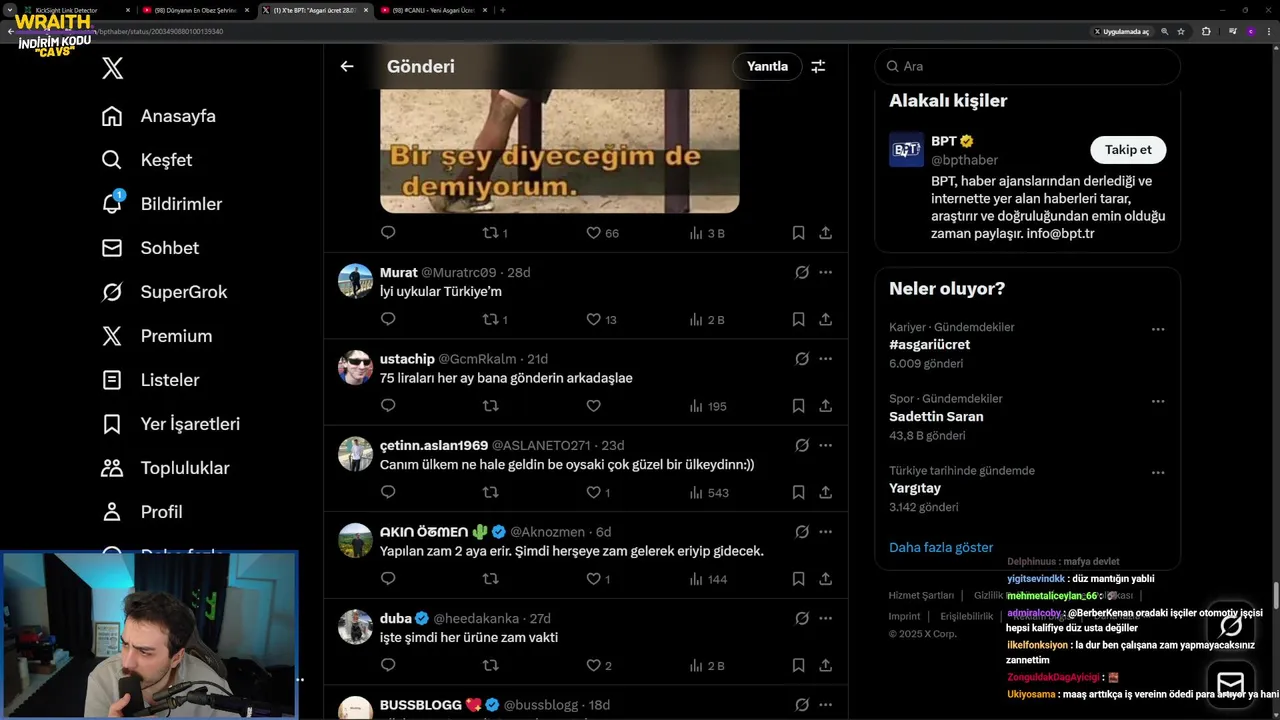Open more options on ustachip's reply
1280x720 pixels.
pyautogui.click(x=826, y=358)
